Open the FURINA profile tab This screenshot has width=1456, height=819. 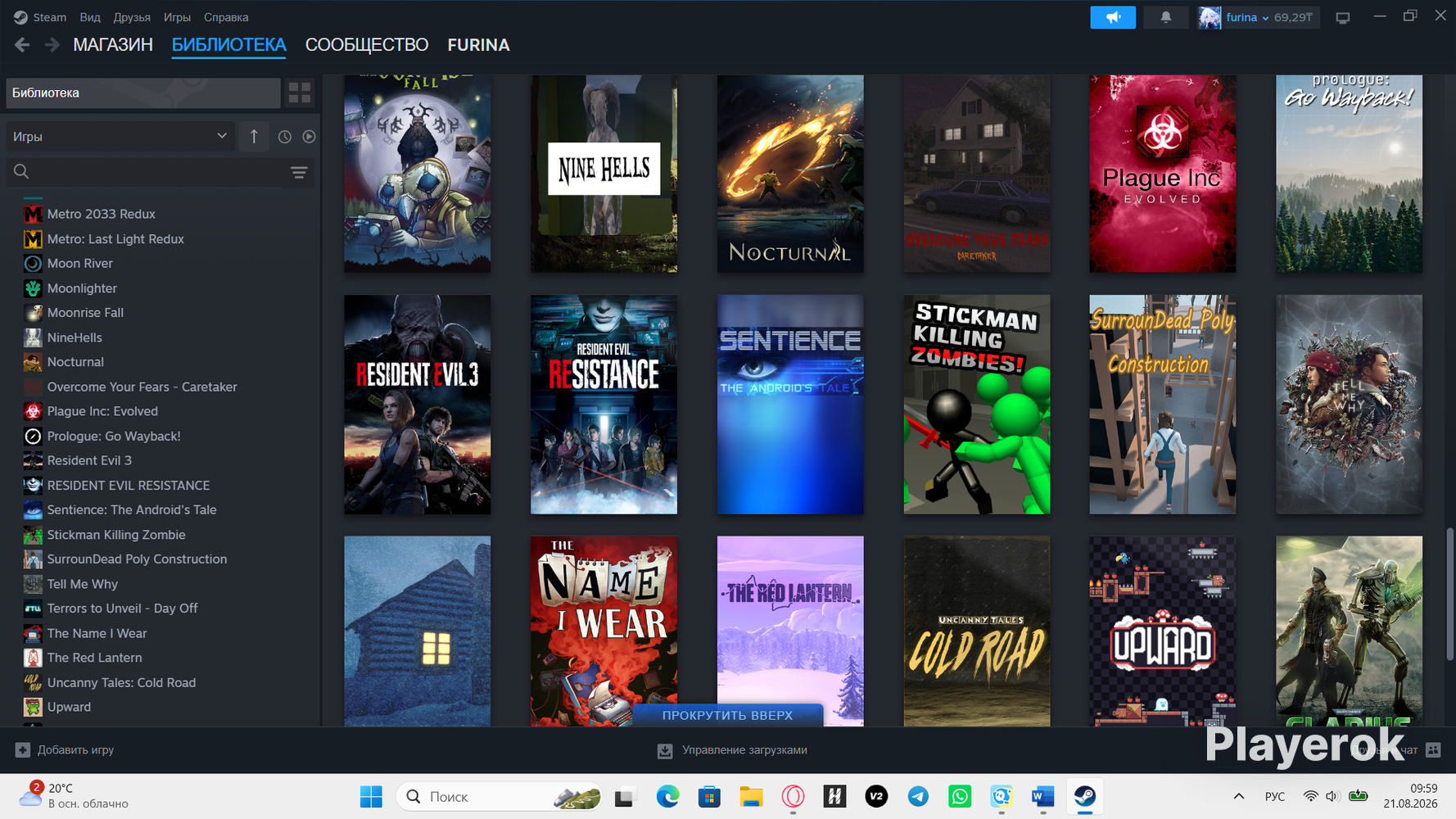click(x=478, y=45)
